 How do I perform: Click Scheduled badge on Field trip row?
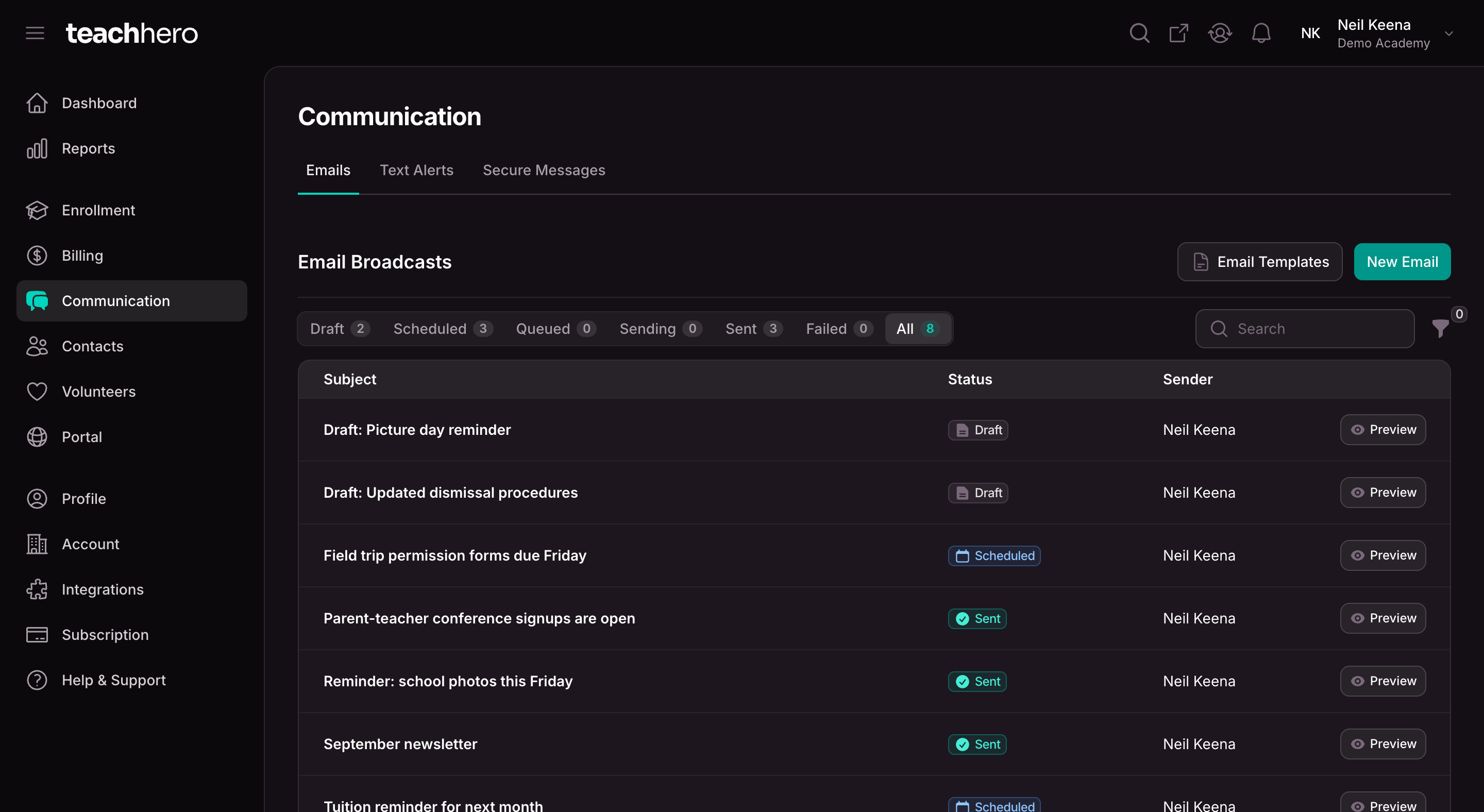pos(994,556)
